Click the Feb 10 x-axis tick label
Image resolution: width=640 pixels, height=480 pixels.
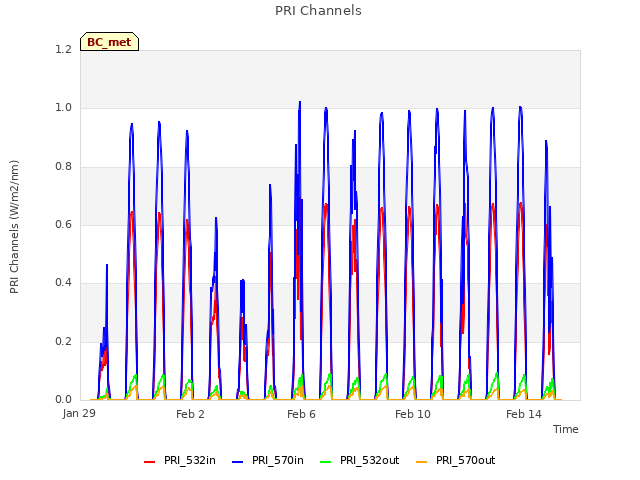(x=413, y=414)
